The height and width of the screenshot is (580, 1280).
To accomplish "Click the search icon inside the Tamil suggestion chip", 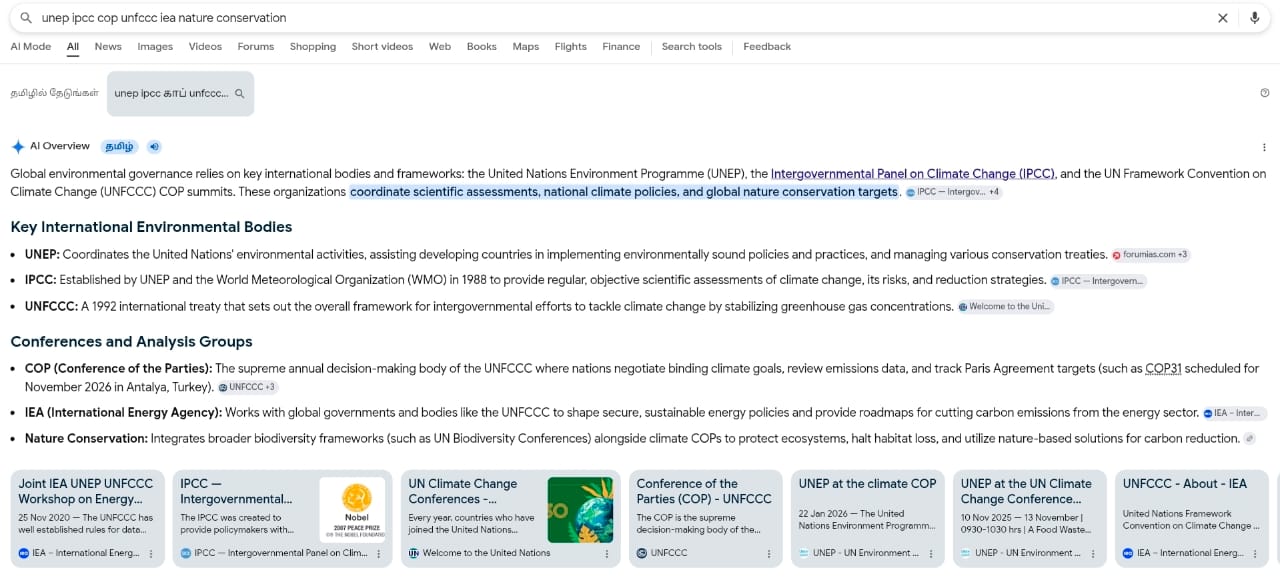I will (239, 94).
